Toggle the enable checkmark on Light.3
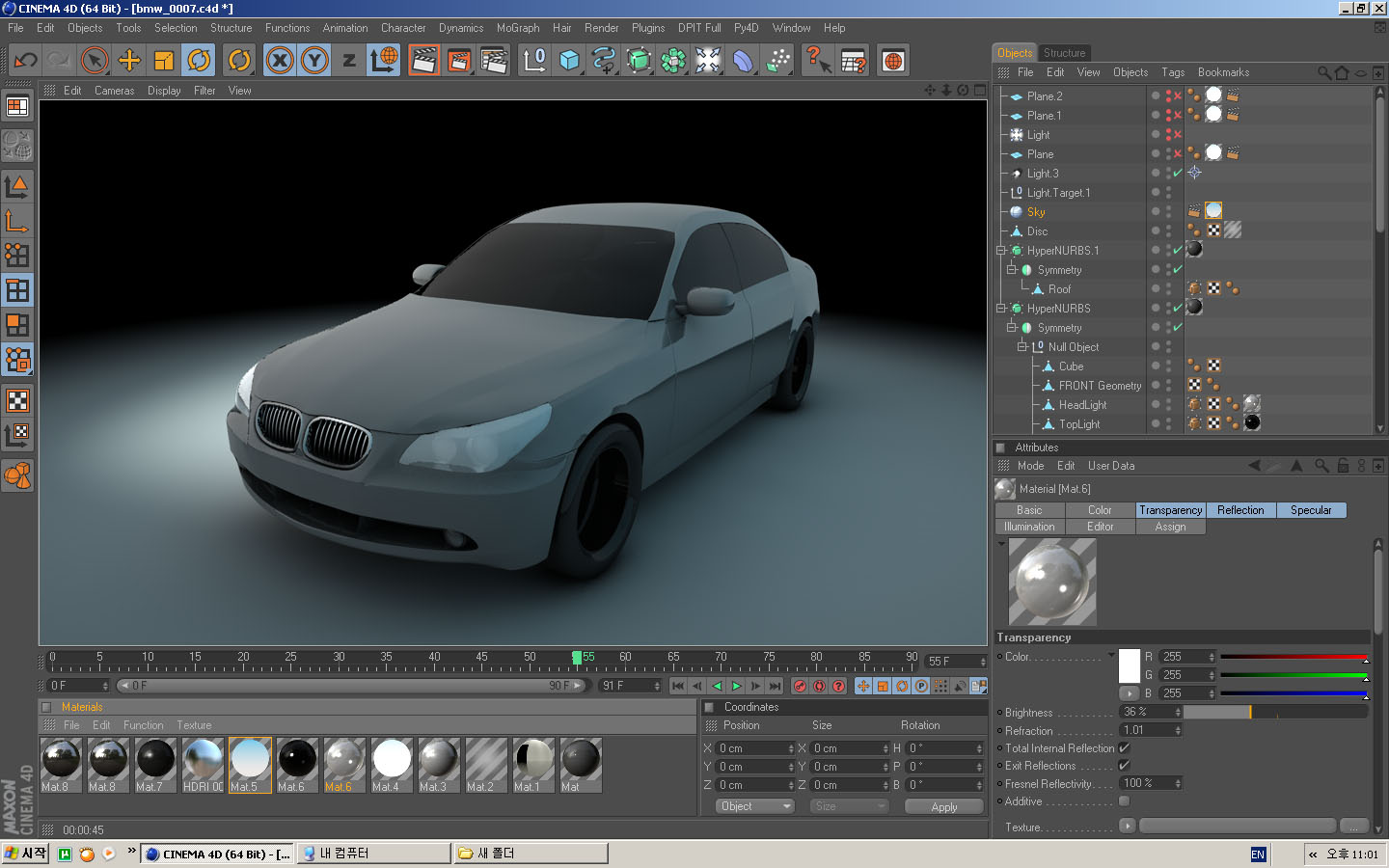Image resolution: width=1389 pixels, height=868 pixels. (x=1178, y=173)
